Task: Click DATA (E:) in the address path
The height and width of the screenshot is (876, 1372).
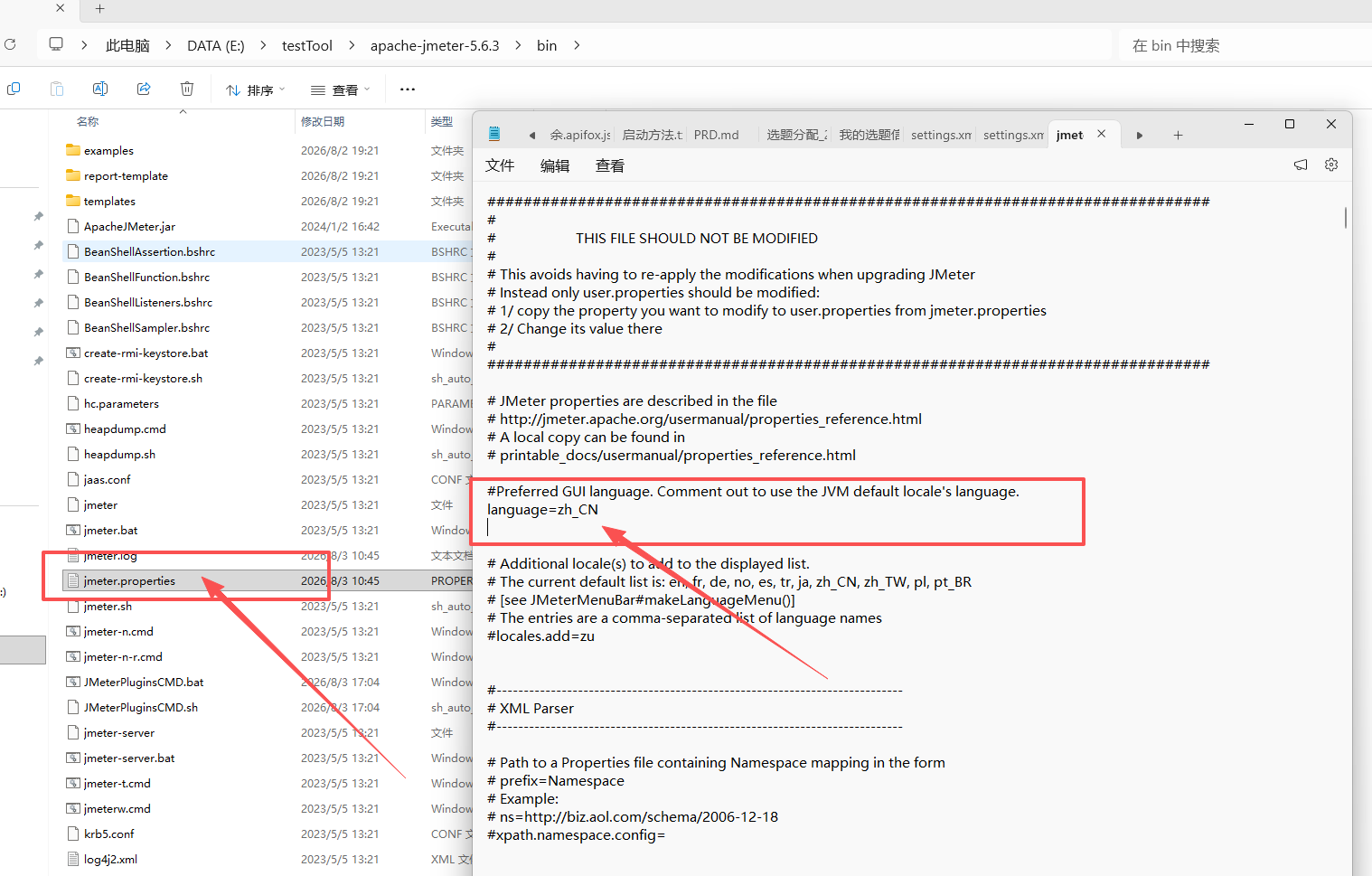Action: (216, 45)
